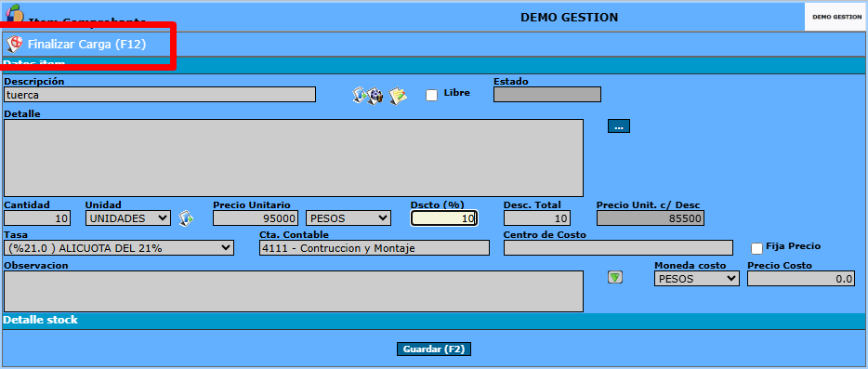The height and width of the screenshot is (369, 868).
Task: Click inside the Detalle text area
Action: pos(293,158)
